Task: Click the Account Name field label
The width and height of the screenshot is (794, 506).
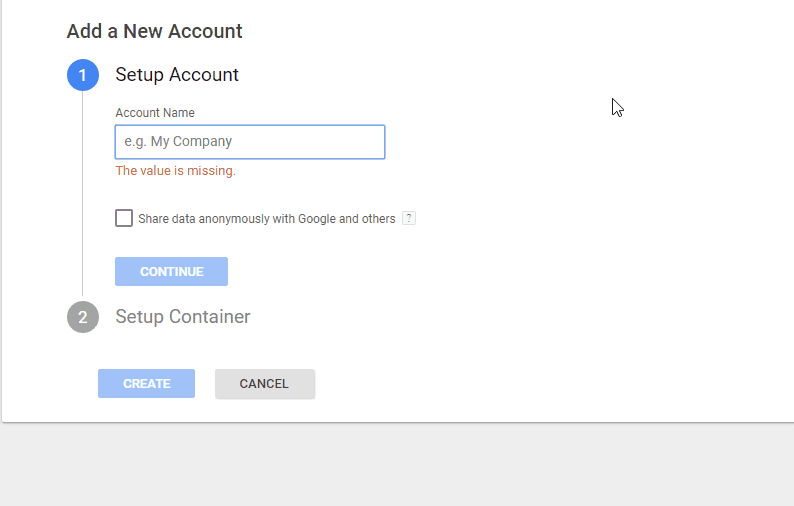Action: coord(155,112)
